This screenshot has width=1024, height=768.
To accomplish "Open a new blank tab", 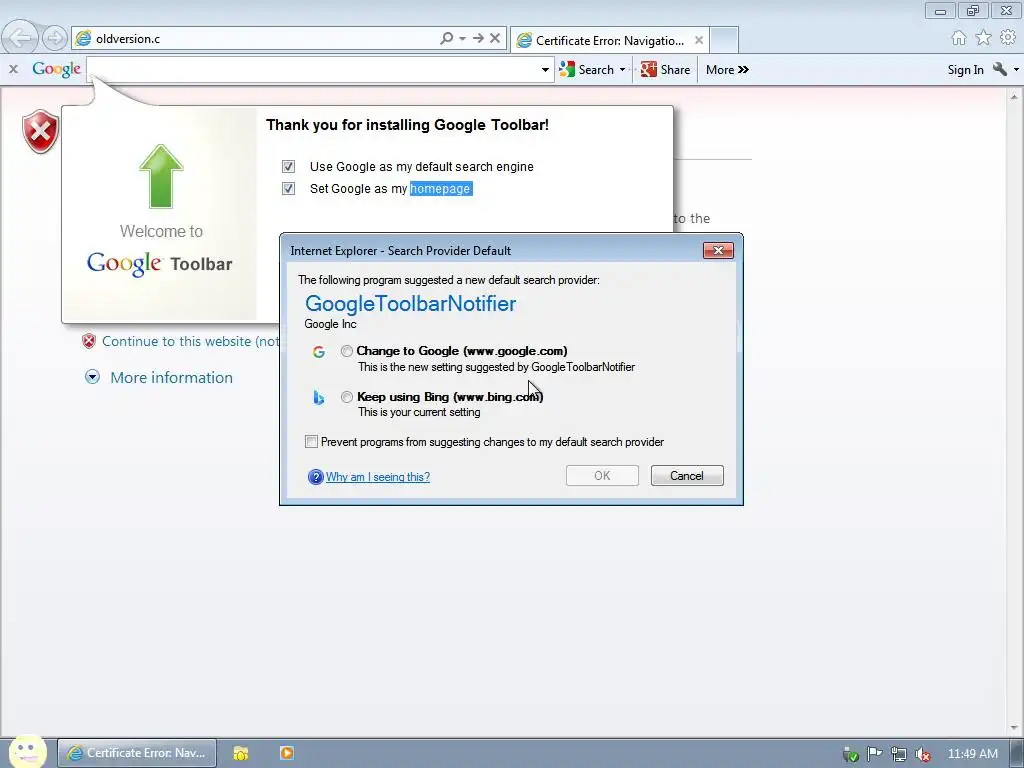I will point(724,40).
